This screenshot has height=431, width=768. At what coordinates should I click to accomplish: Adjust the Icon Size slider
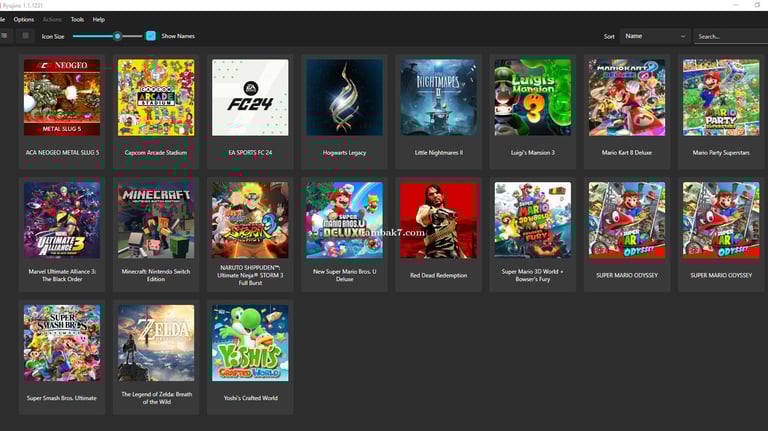tap(107, 36)
